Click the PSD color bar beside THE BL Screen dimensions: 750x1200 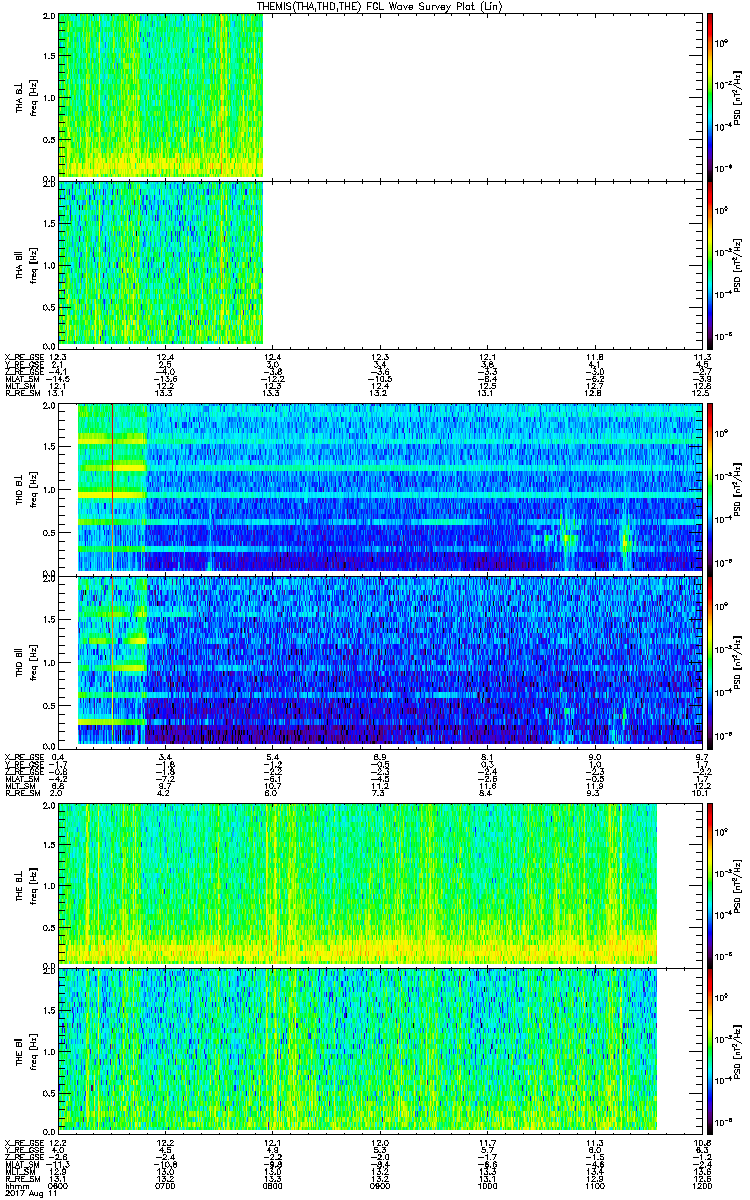click(x=710, y=884)
